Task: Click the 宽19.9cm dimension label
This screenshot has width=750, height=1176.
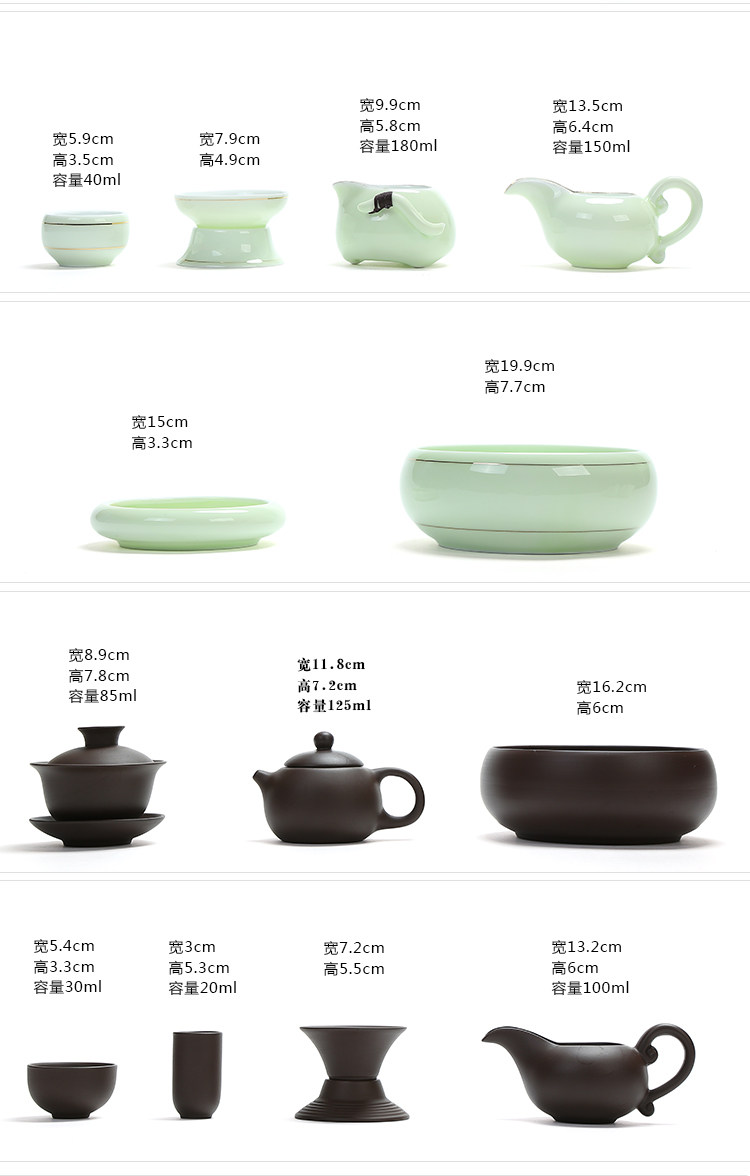Action: point(519,366)
